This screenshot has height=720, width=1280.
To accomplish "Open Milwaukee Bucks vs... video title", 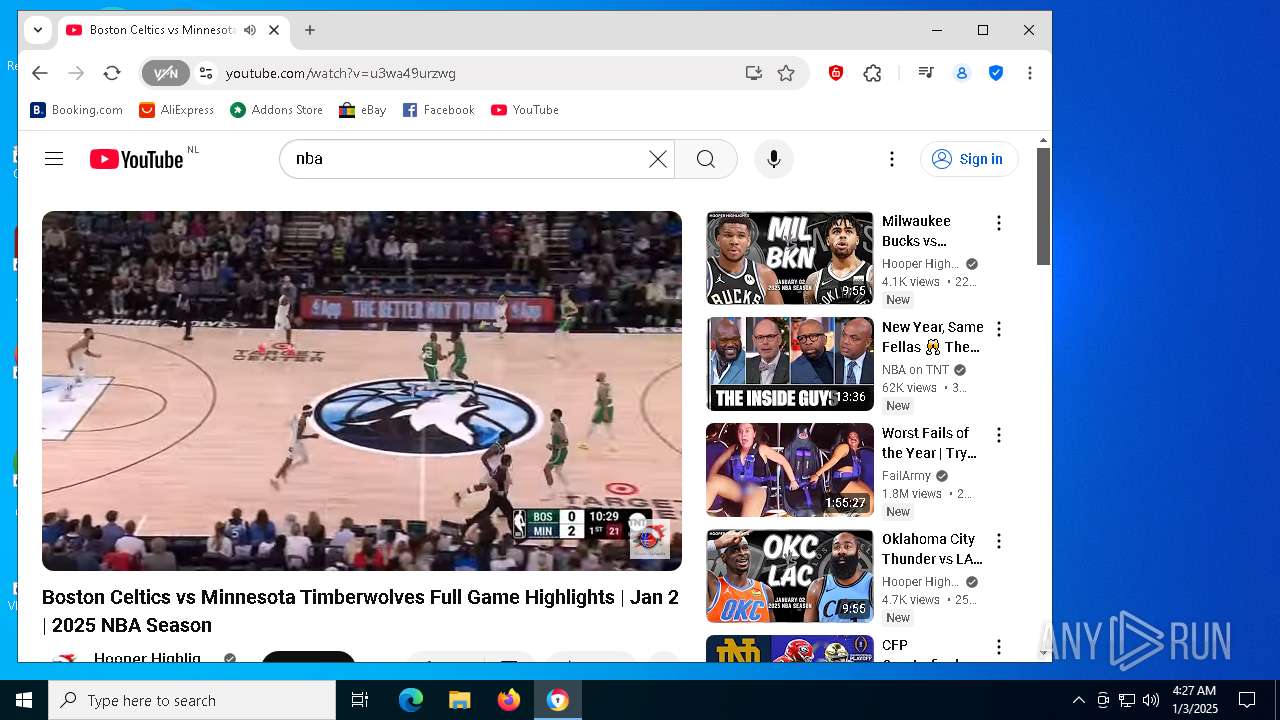I will point(916,231).
